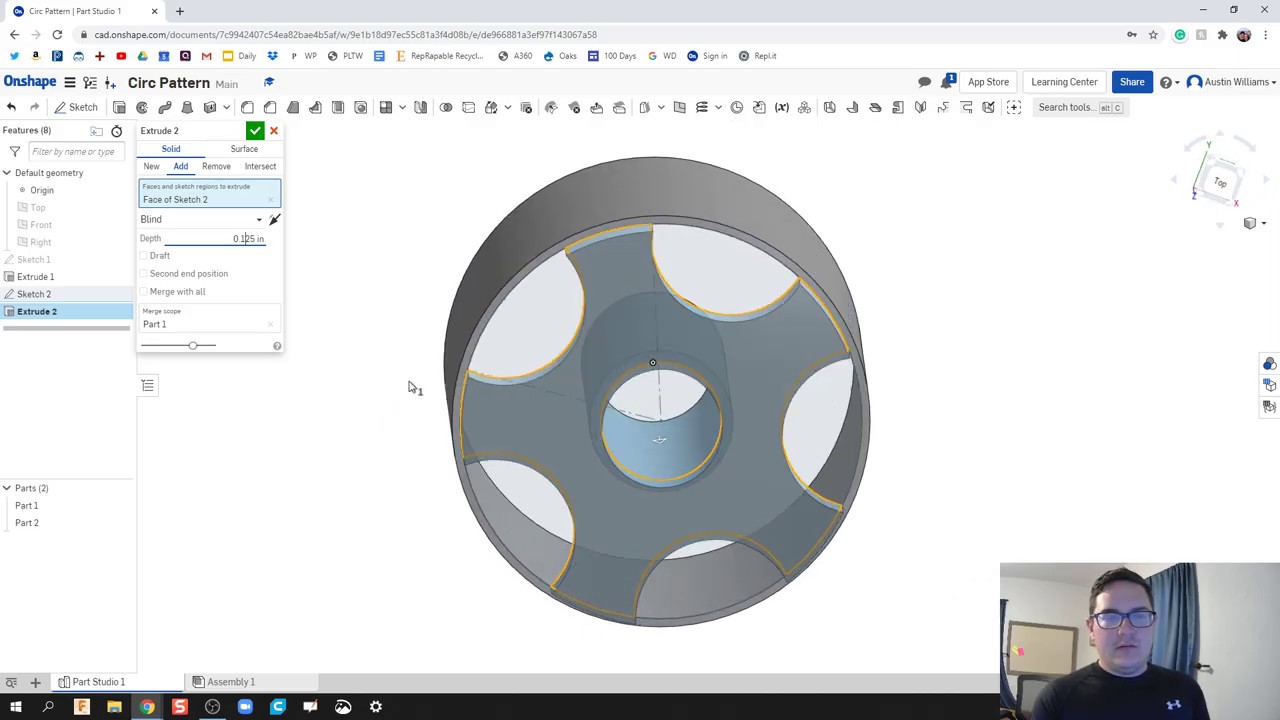Cancel Extrude 2 with red X
The image size is (1280, 720).
click(274, 131)
